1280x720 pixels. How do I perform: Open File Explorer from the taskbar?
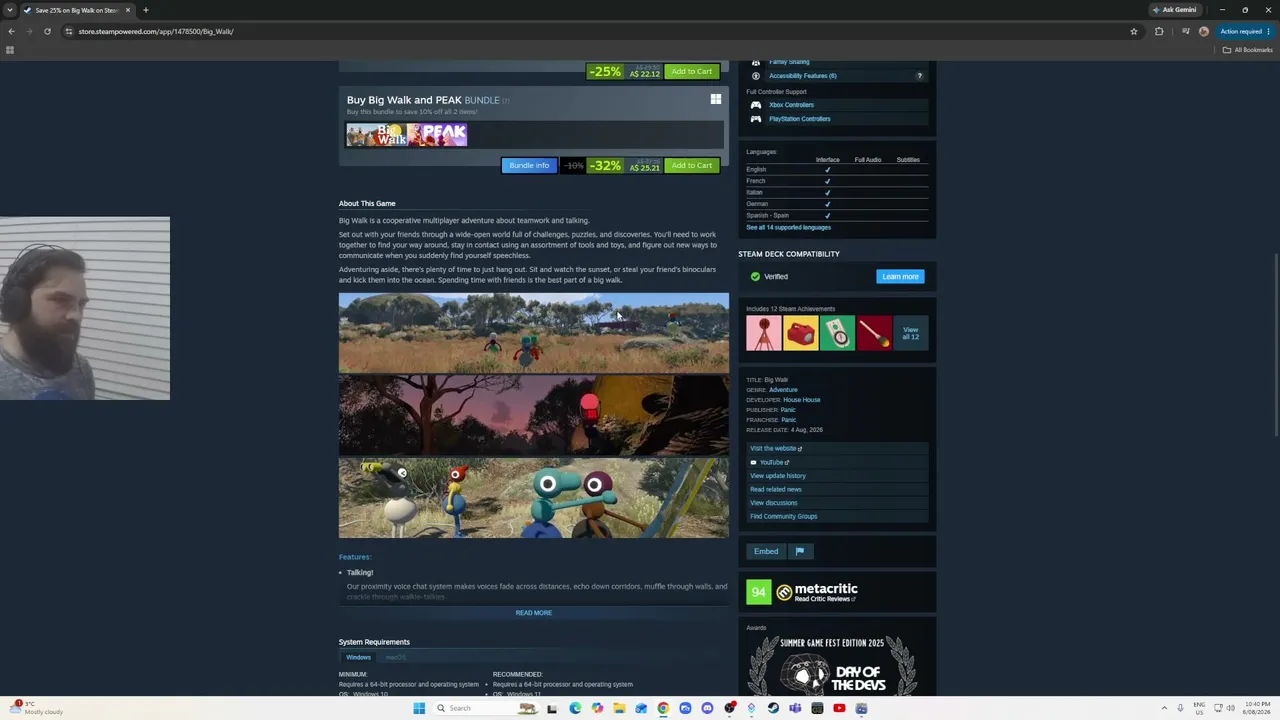619,708
